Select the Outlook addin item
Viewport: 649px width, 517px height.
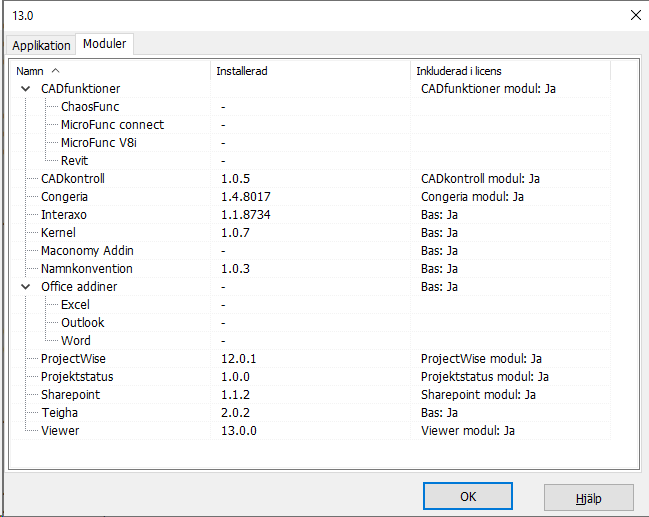82,323
